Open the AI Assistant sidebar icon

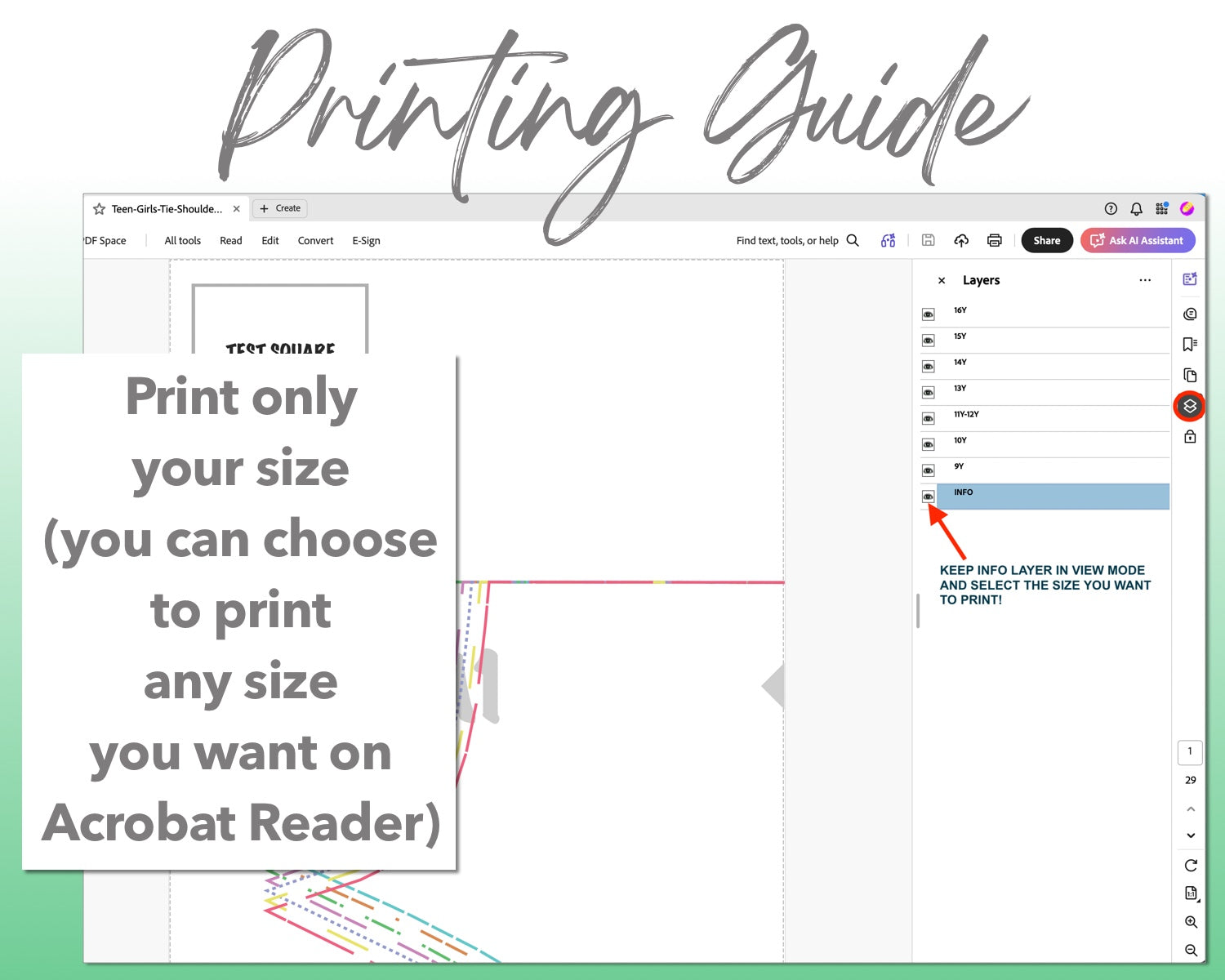coord(1190,279)
